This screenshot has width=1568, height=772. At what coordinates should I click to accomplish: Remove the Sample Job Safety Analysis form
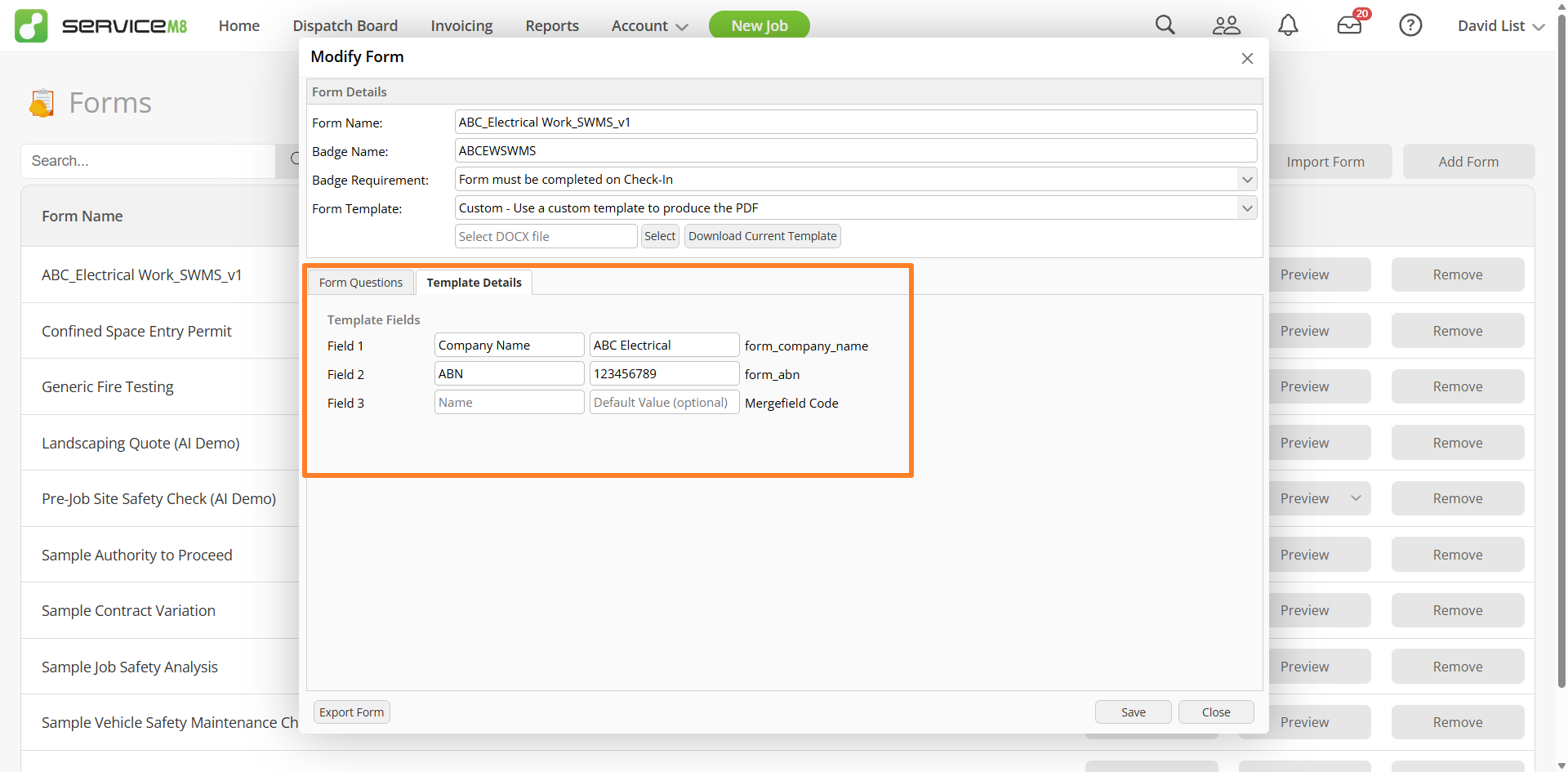(1458, 667)
